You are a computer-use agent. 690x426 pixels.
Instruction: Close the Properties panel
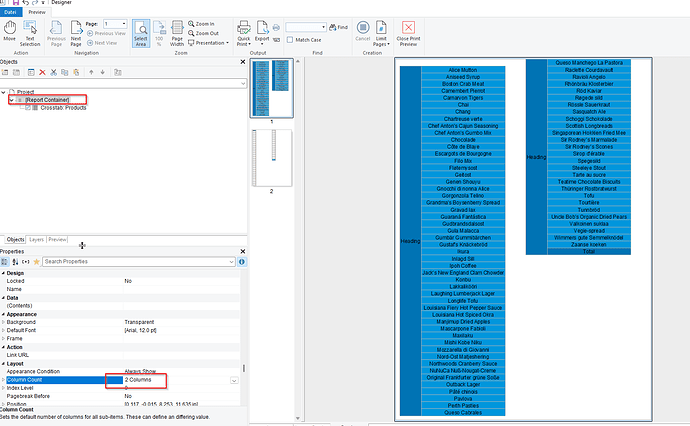(x=242, y=251)
